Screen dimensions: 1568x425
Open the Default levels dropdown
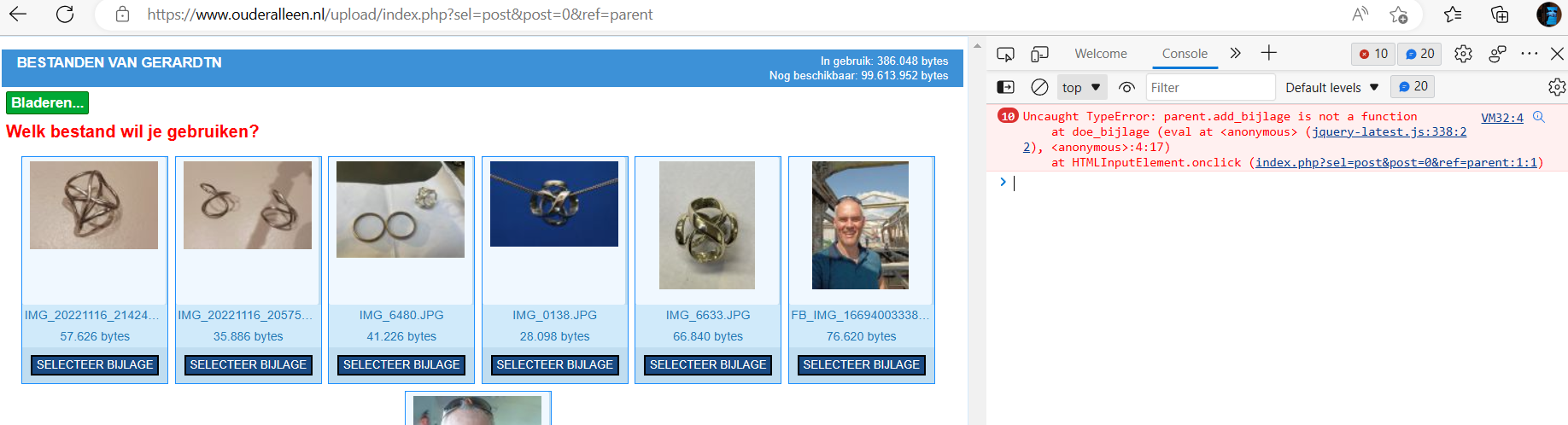1332,87
